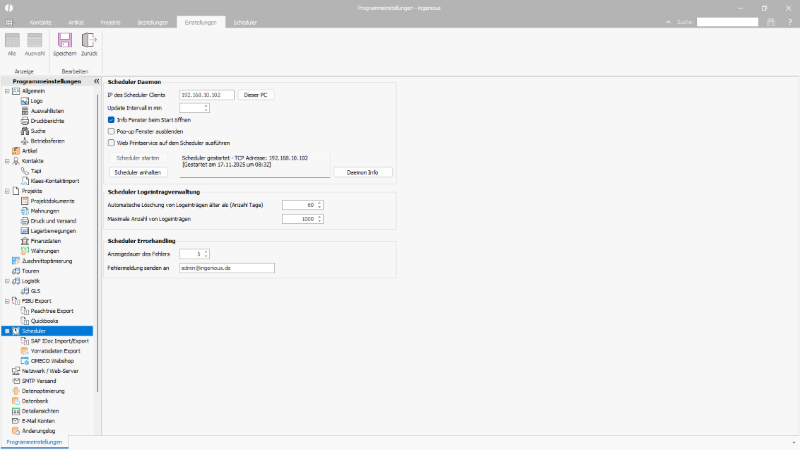Select Peachtree Export tree item
The height and width of the screenshot is (450, 800).
52,311
